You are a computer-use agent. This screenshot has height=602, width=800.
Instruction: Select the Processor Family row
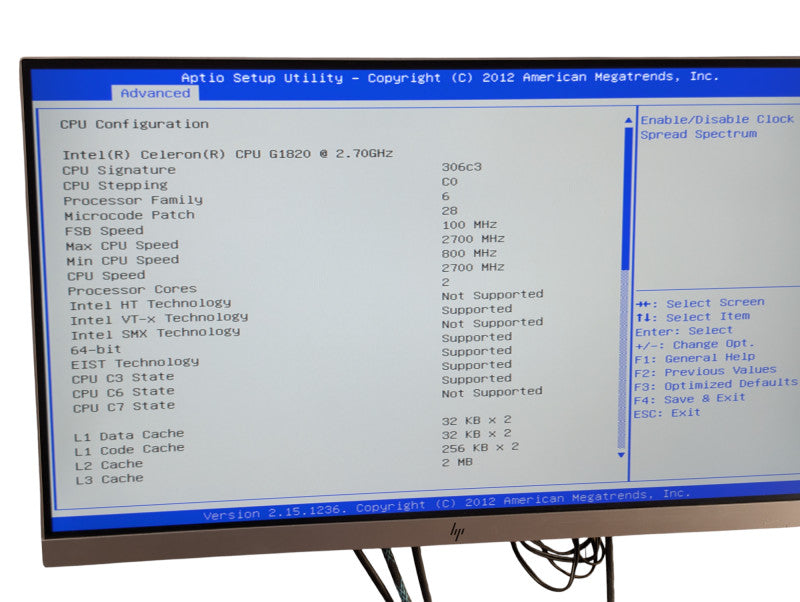coord(257,198)
